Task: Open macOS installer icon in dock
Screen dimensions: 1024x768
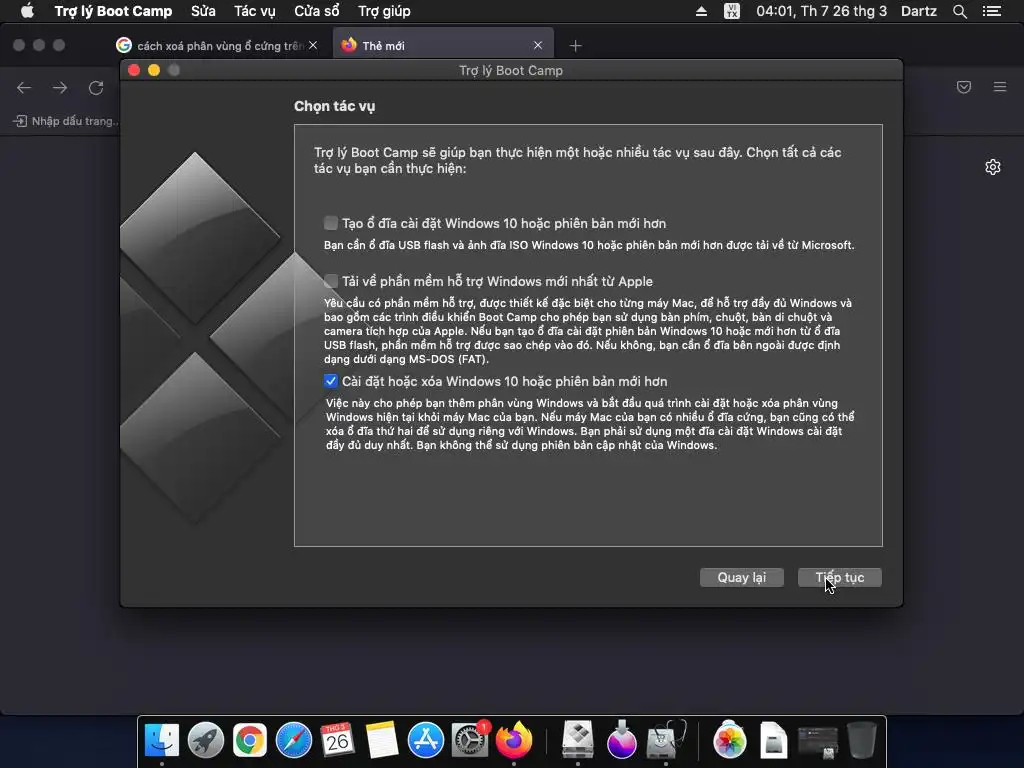Action: pyautogui.click(x=621, y=741)
